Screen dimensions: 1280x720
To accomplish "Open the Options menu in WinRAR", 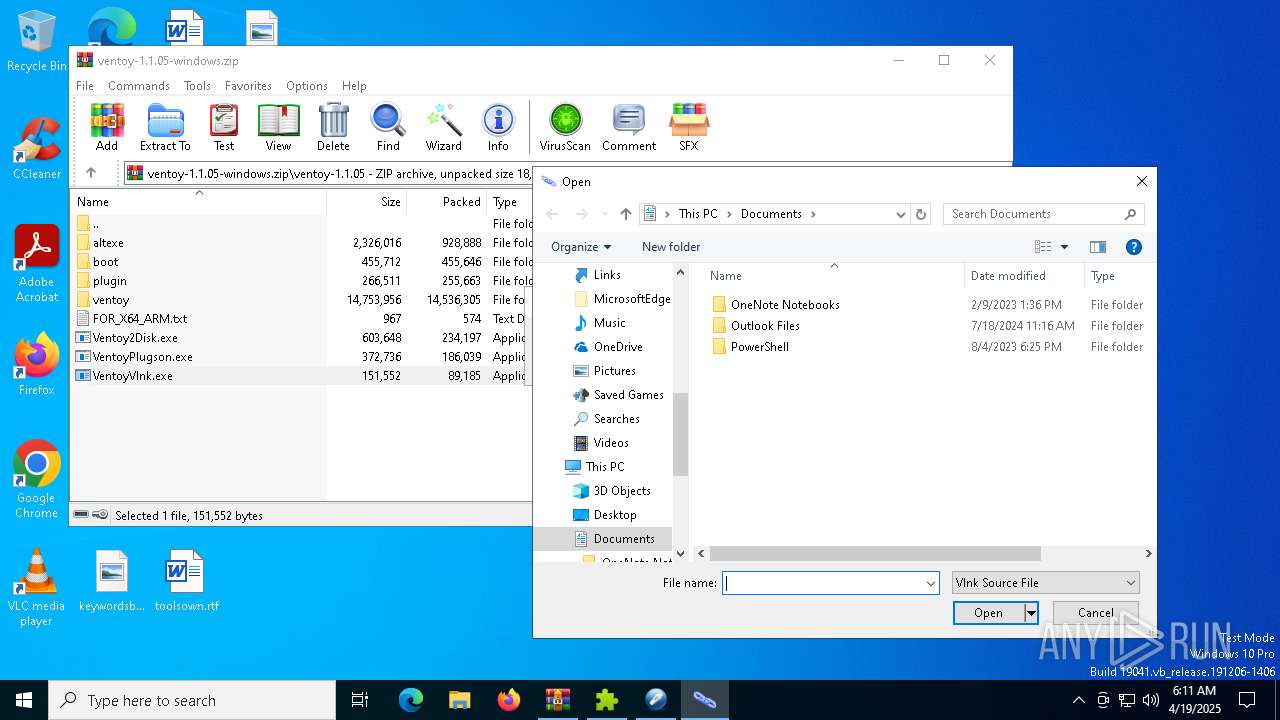I will pos(307,86).
